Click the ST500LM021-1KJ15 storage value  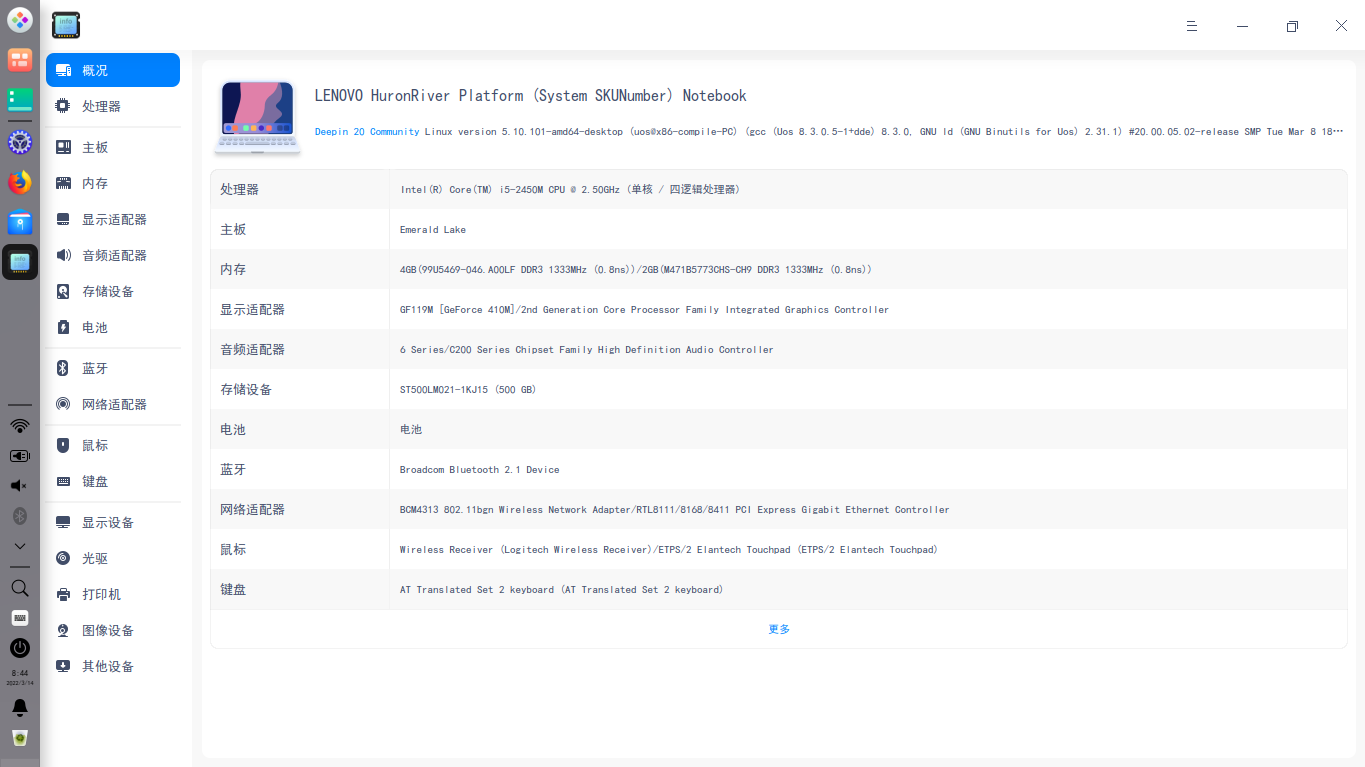point(468,389)
